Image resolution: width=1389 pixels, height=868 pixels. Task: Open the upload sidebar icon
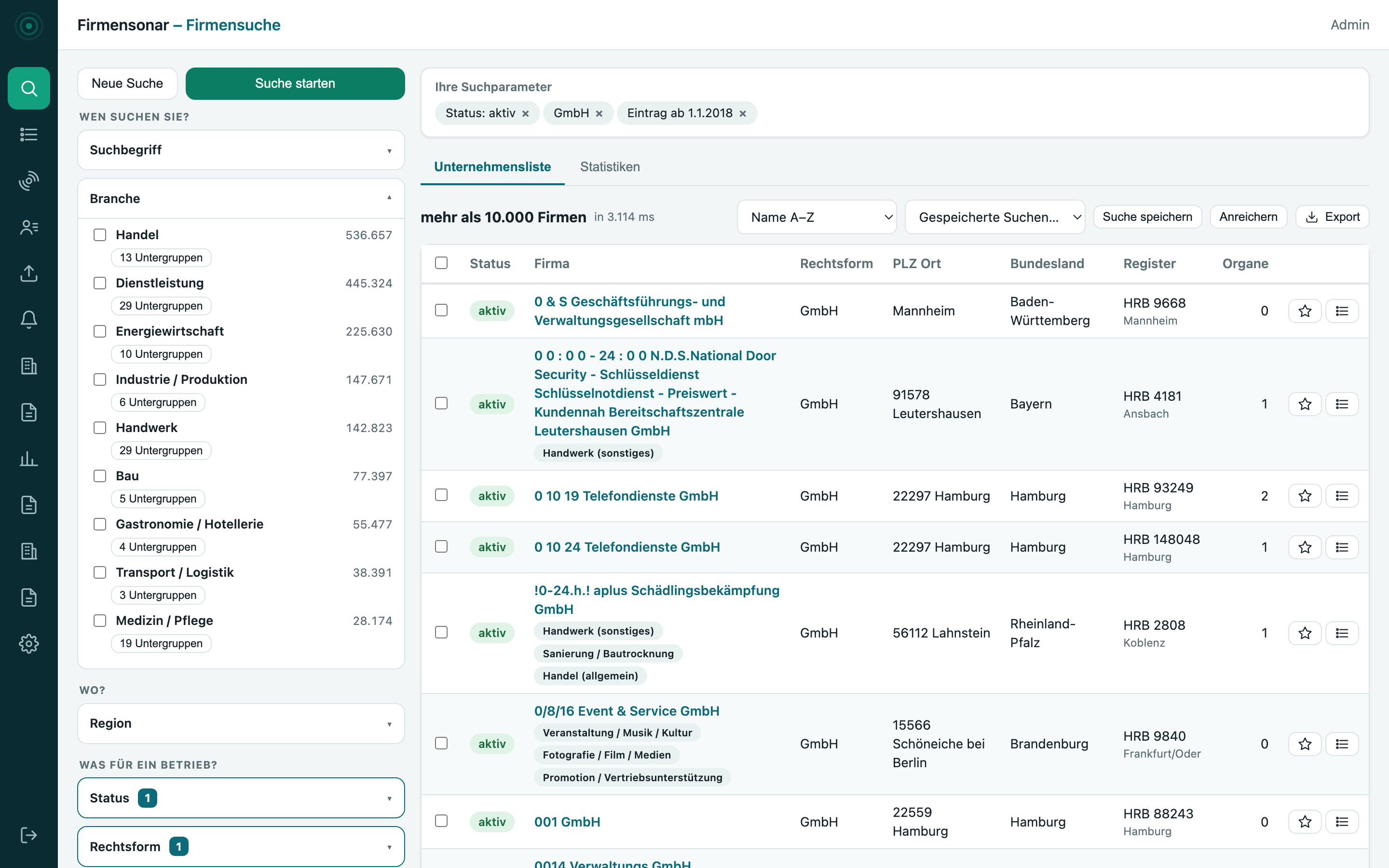coord(29,274)
